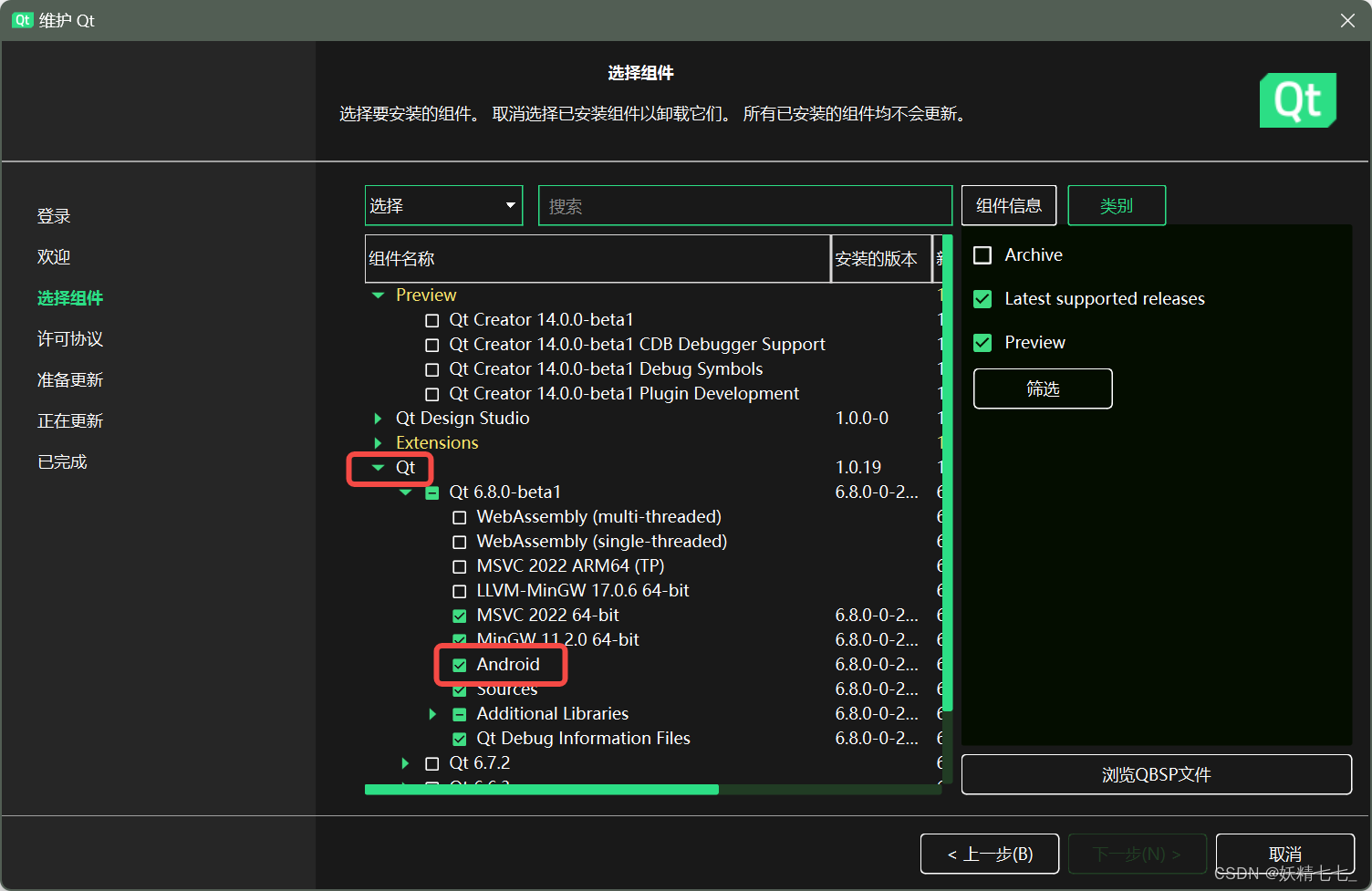
Task: Untick the Preview filter checkbox
Action: click(982, 343)
